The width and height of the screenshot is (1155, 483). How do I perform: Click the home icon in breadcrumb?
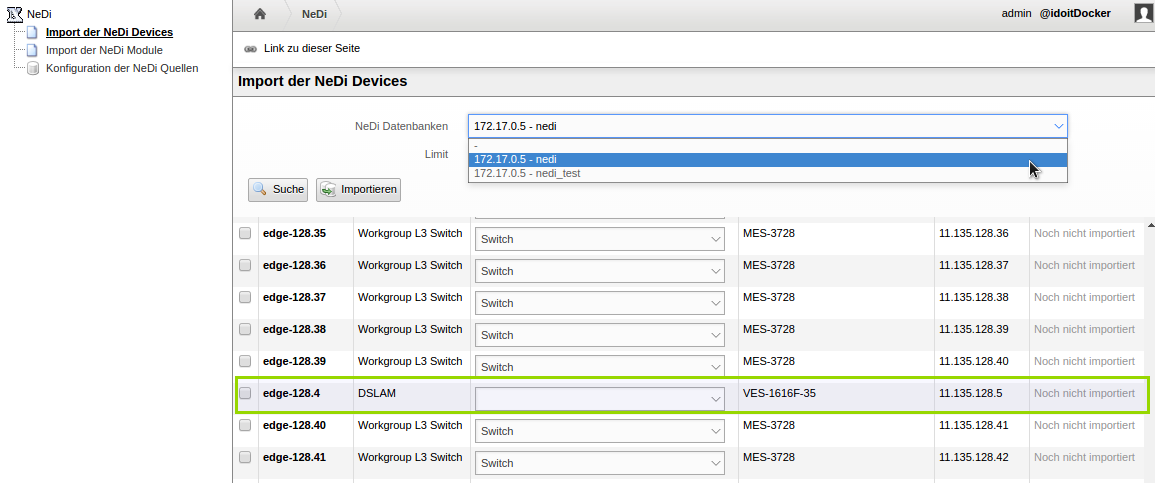tap(260, 14)
